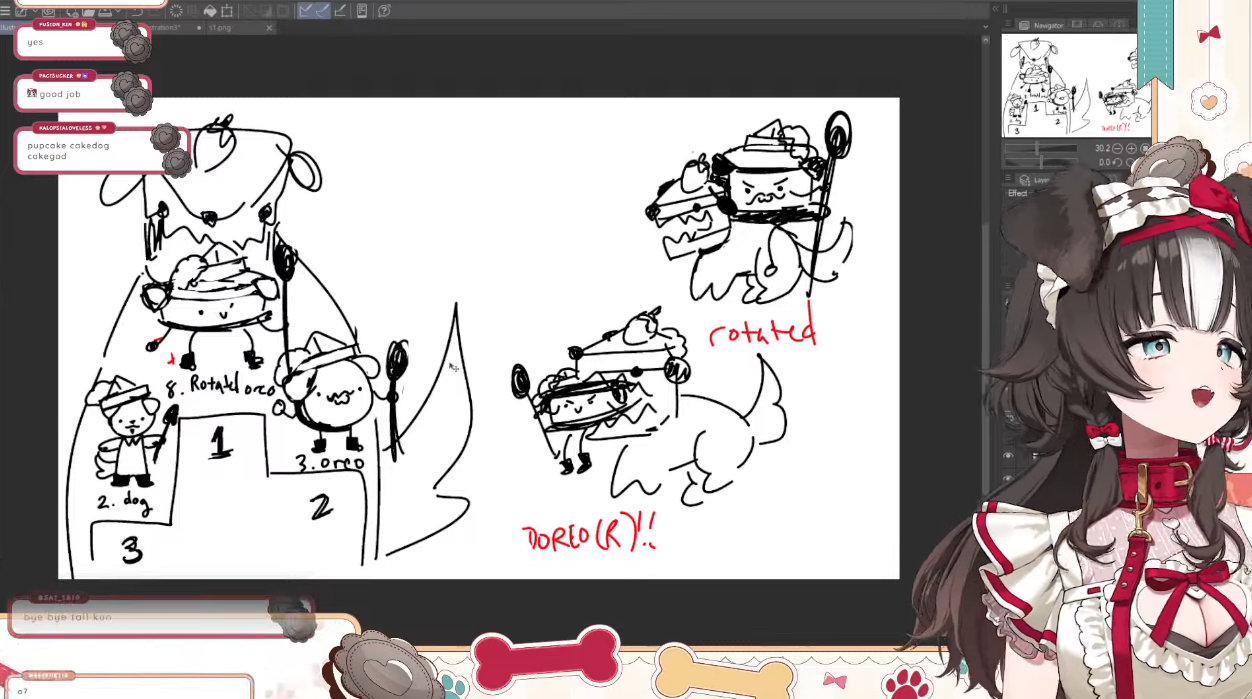This screenshot has height=699, width=1252.
Task: Click the Scale/Rotate transform icon
Action: click(227, 11)
